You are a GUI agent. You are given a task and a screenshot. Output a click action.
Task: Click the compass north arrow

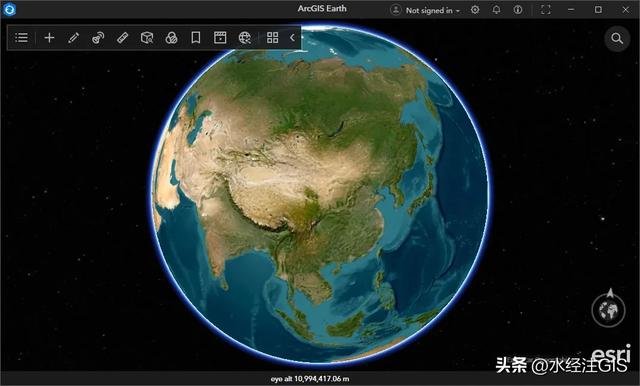pos(610,293)
